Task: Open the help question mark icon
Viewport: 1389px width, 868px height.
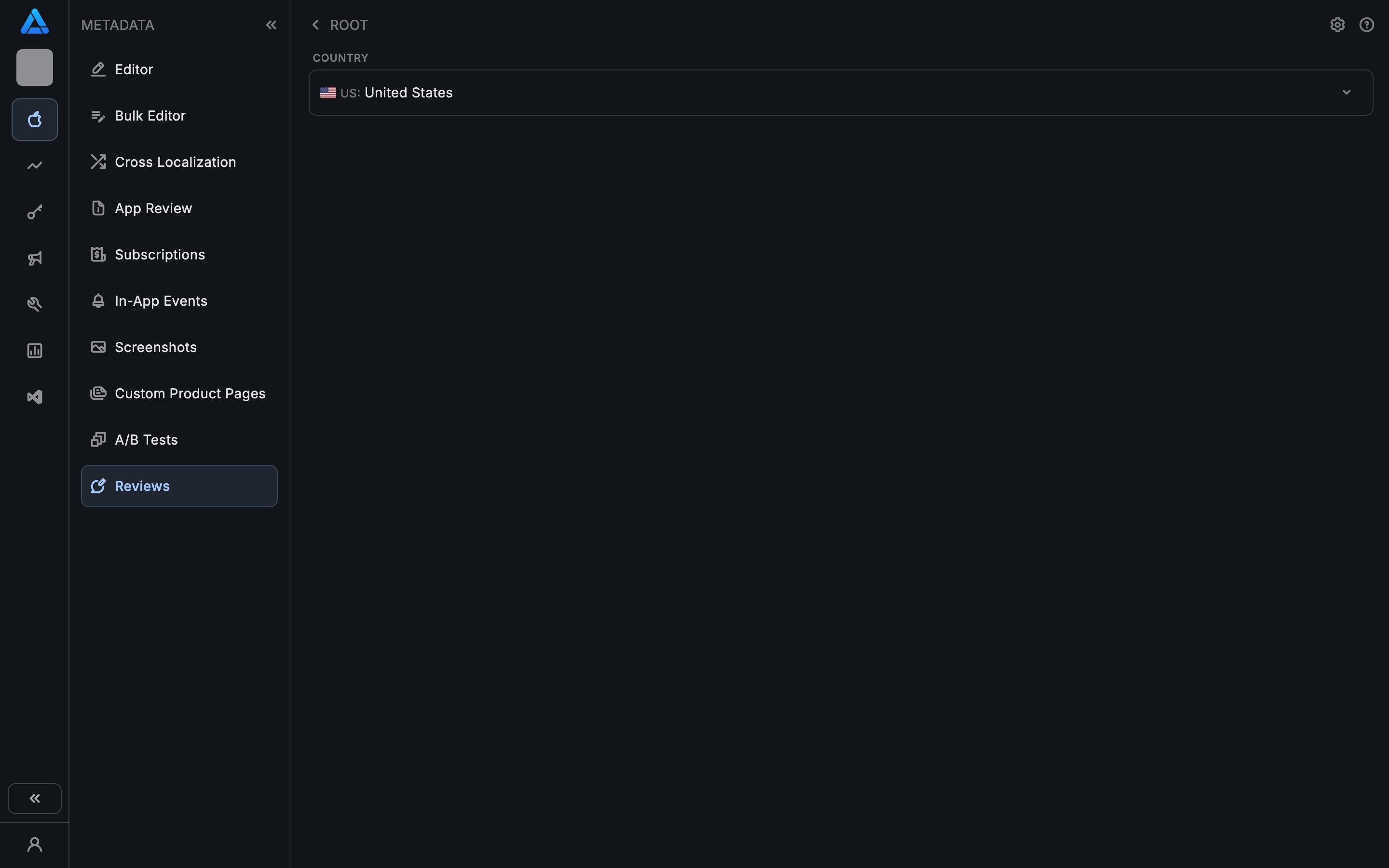Action: click(x=1367, y=25)
